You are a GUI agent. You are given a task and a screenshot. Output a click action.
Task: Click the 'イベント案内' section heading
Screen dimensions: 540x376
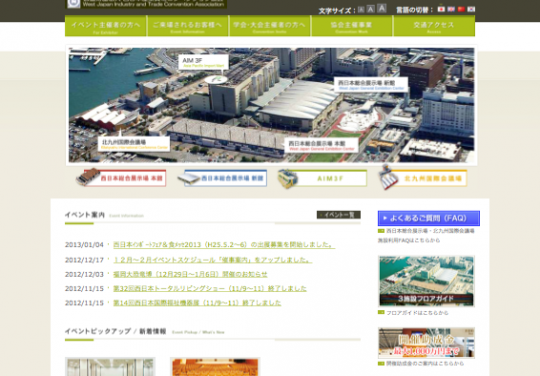click(85, 215)
